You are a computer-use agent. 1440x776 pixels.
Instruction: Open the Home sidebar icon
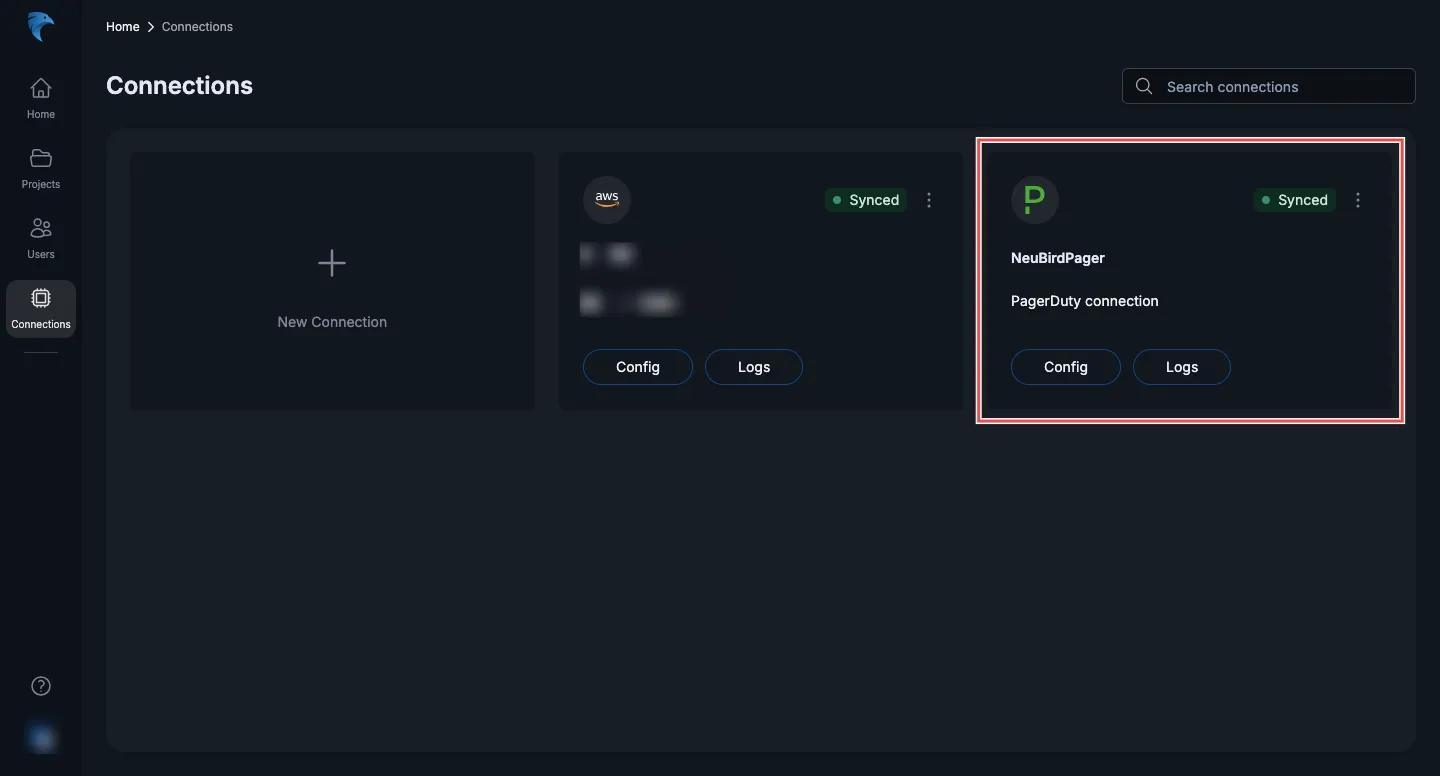coord(41,88)
